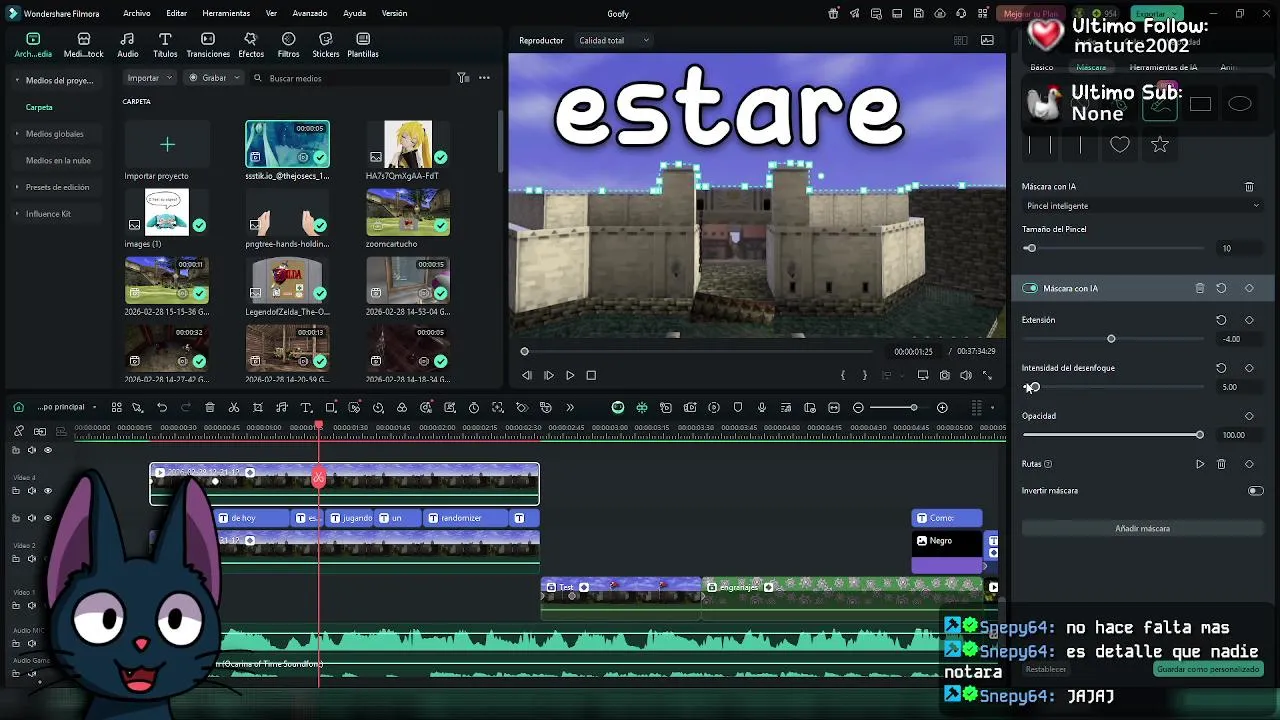Image resolution: width=1280 pixels, height=720 pixels.
Task: Delete mask with trash icon beside Máscara con IA header
Action: (x=1249, y=187)
